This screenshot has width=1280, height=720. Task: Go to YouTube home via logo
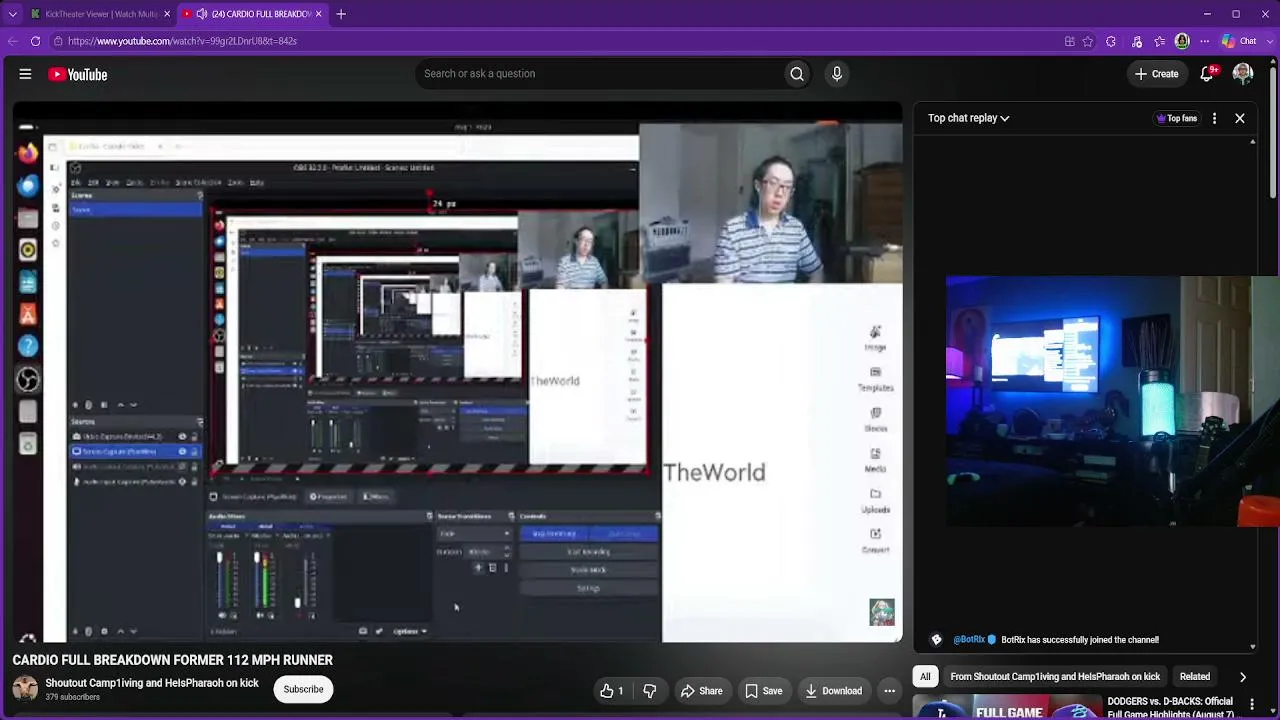[78, 74]
